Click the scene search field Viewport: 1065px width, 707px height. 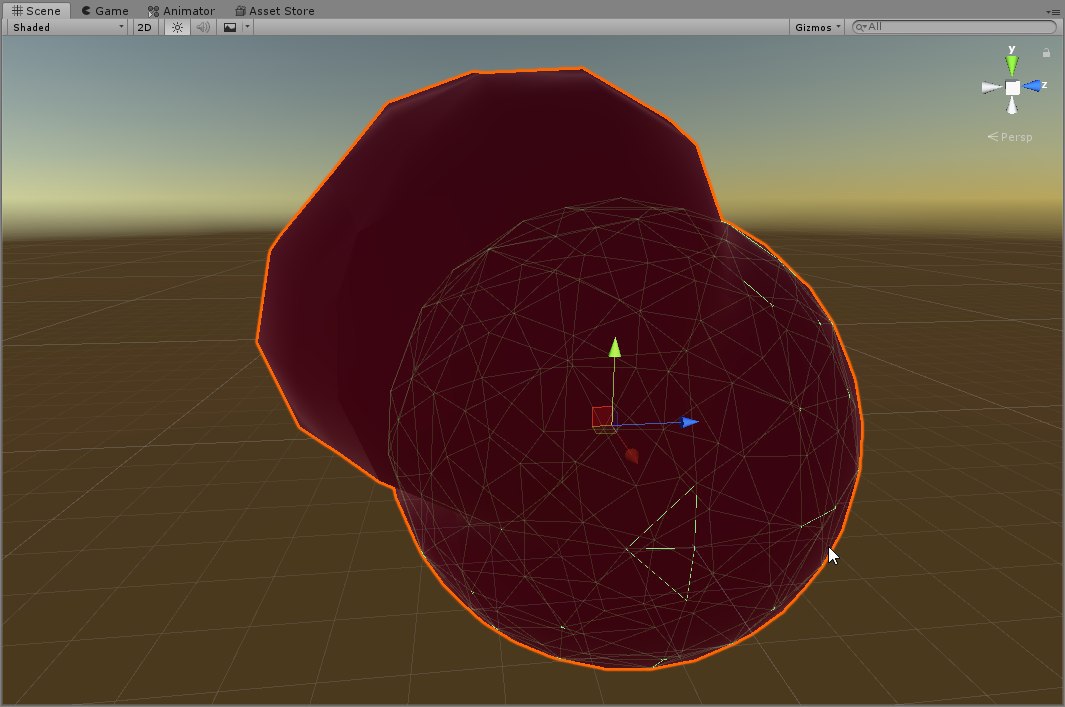pyautogui.click(x=960, y=27)
